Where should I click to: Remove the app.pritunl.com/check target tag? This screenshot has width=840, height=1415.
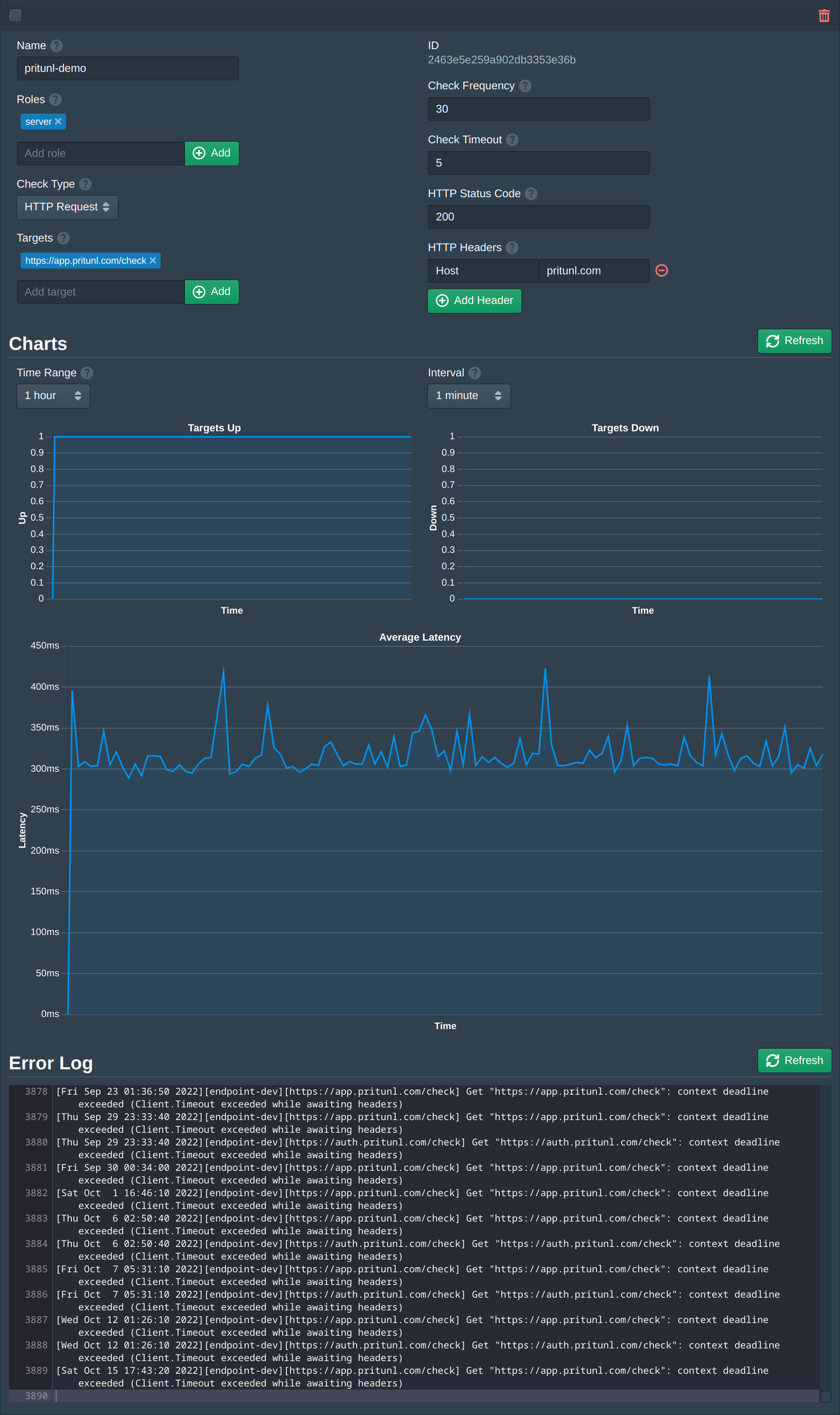(x=152, y=261)
